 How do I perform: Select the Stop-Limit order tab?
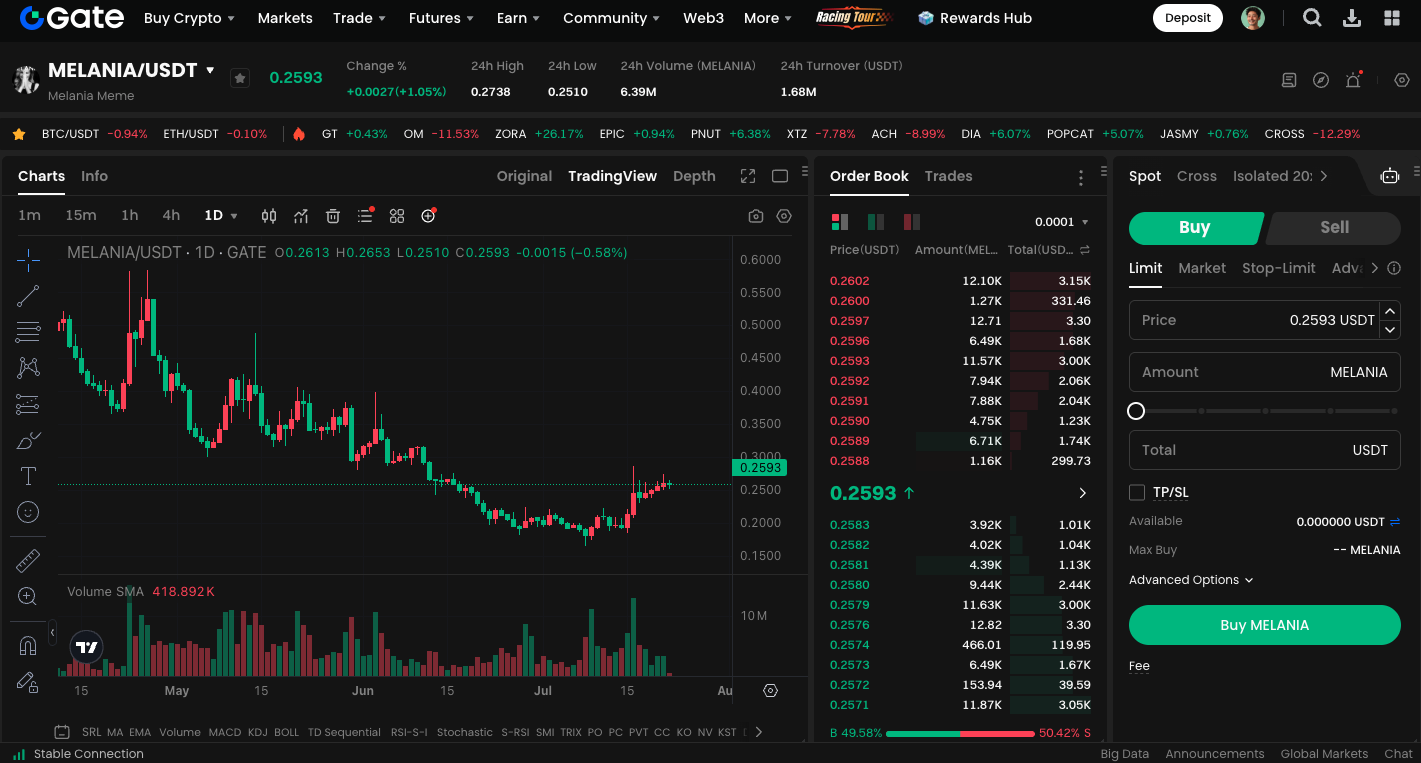click(x=1278, y=268)
